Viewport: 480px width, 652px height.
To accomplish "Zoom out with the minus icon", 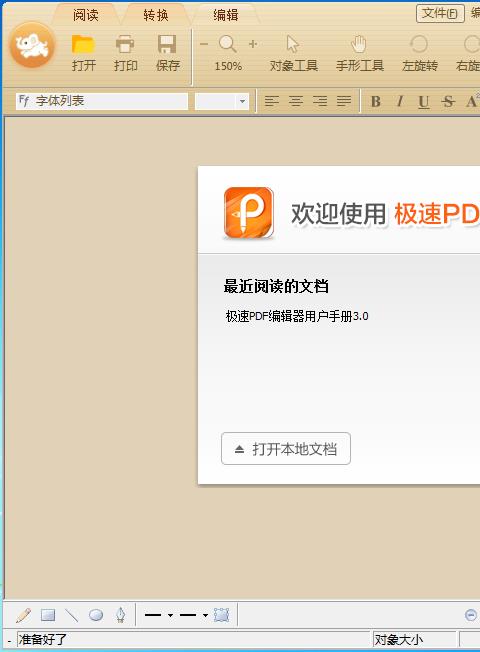I will point(204,44).
